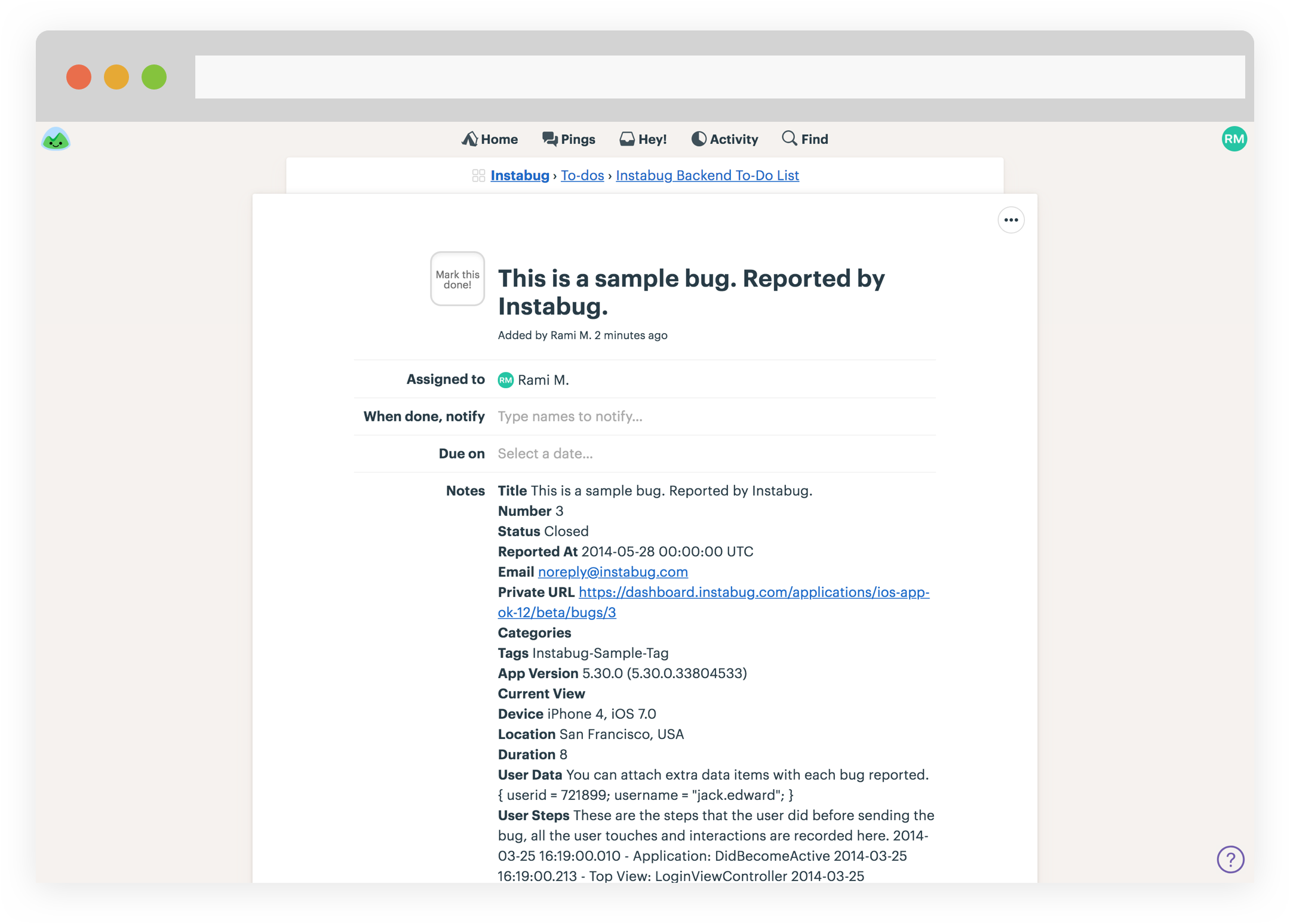Open the dashboard.instabug.com private URL link
The width and height of the screenshot is (1290, 924).
pos(754,592)
